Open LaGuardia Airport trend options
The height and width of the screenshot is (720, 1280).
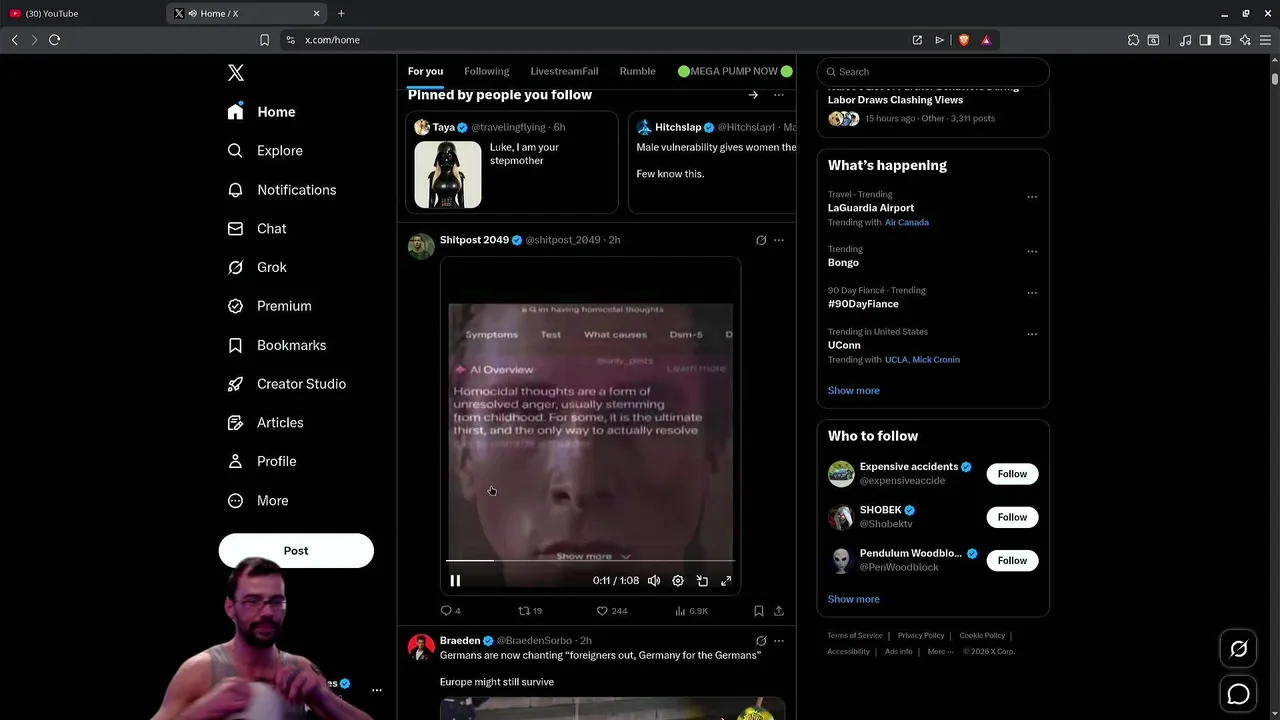(1032, 197)
